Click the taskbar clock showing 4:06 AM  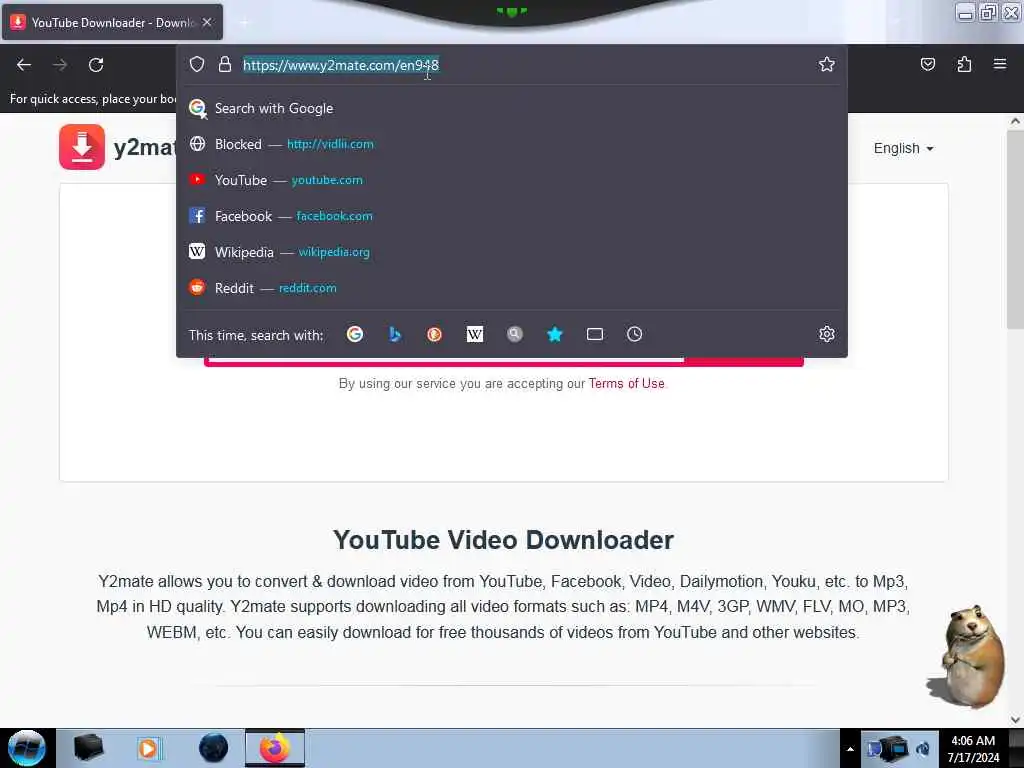point(973,749)
